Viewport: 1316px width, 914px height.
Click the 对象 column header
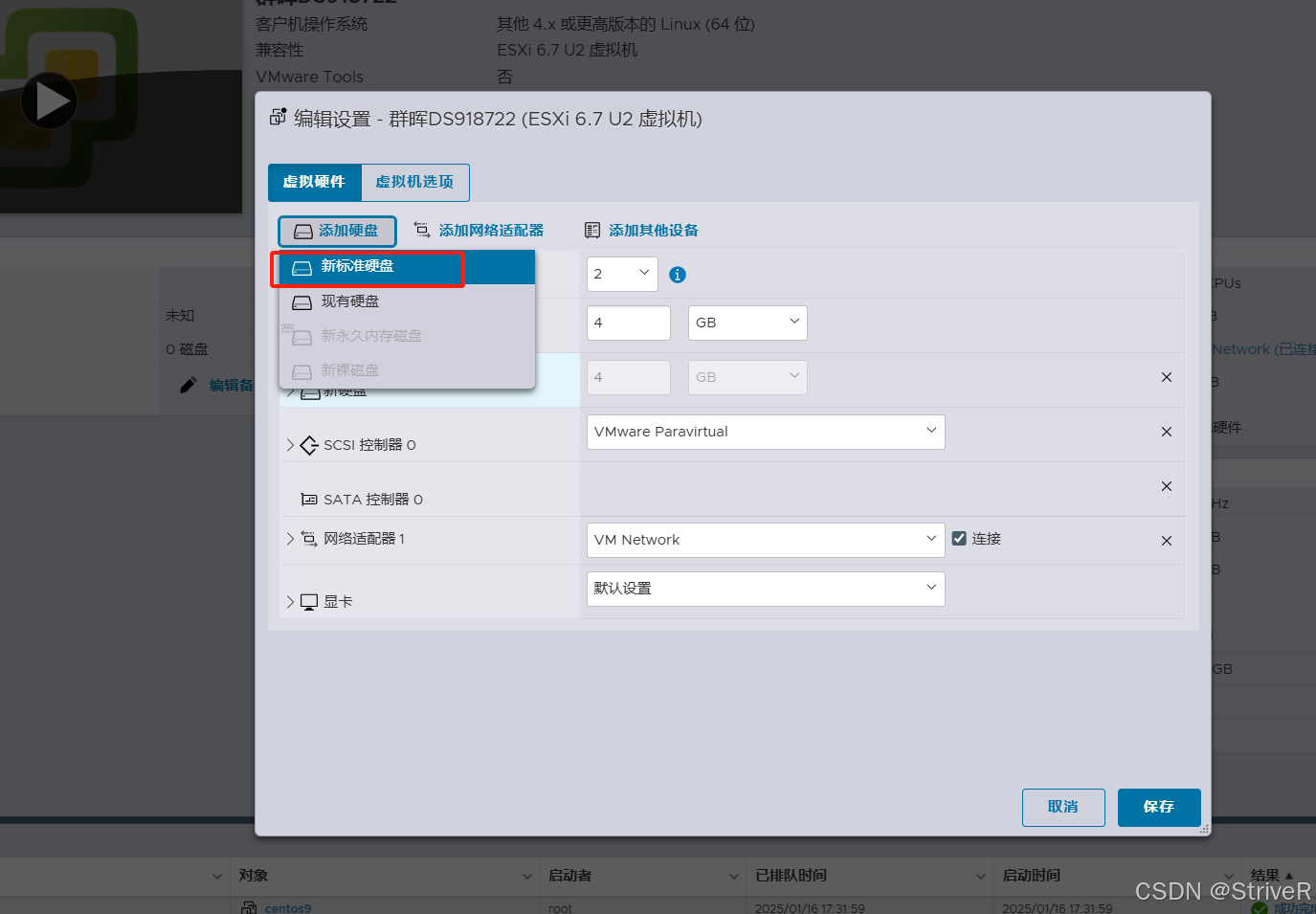tap(254, 876)
